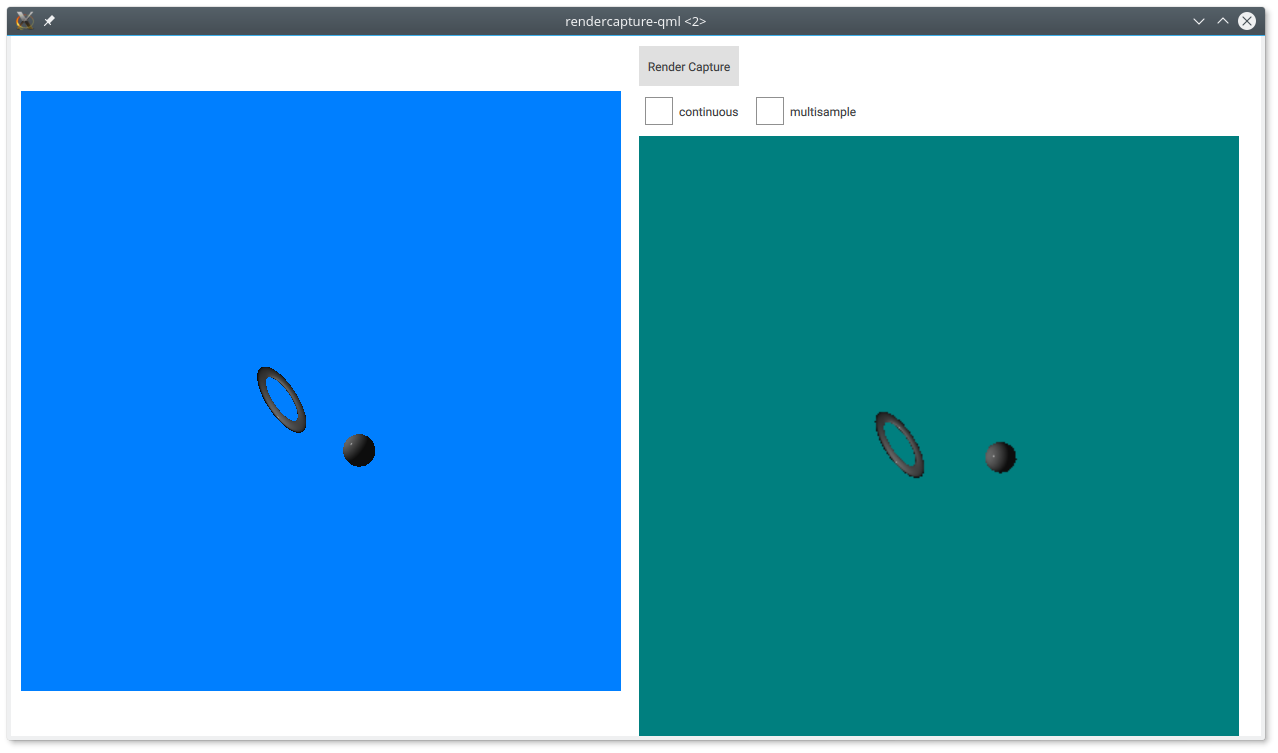Toggle the pin window icon
The image size is (1278, 753).
49,21
